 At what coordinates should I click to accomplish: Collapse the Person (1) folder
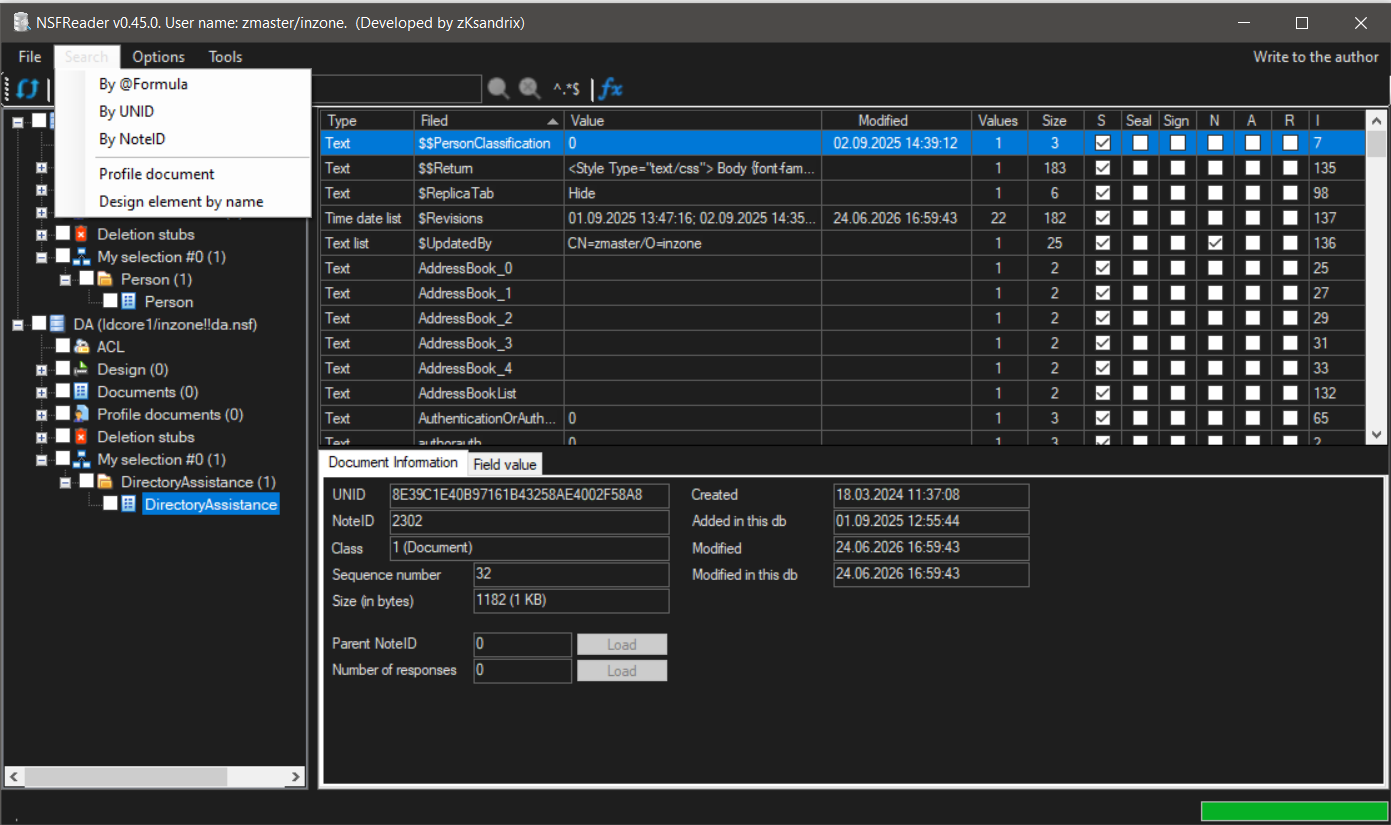[65, 279]
